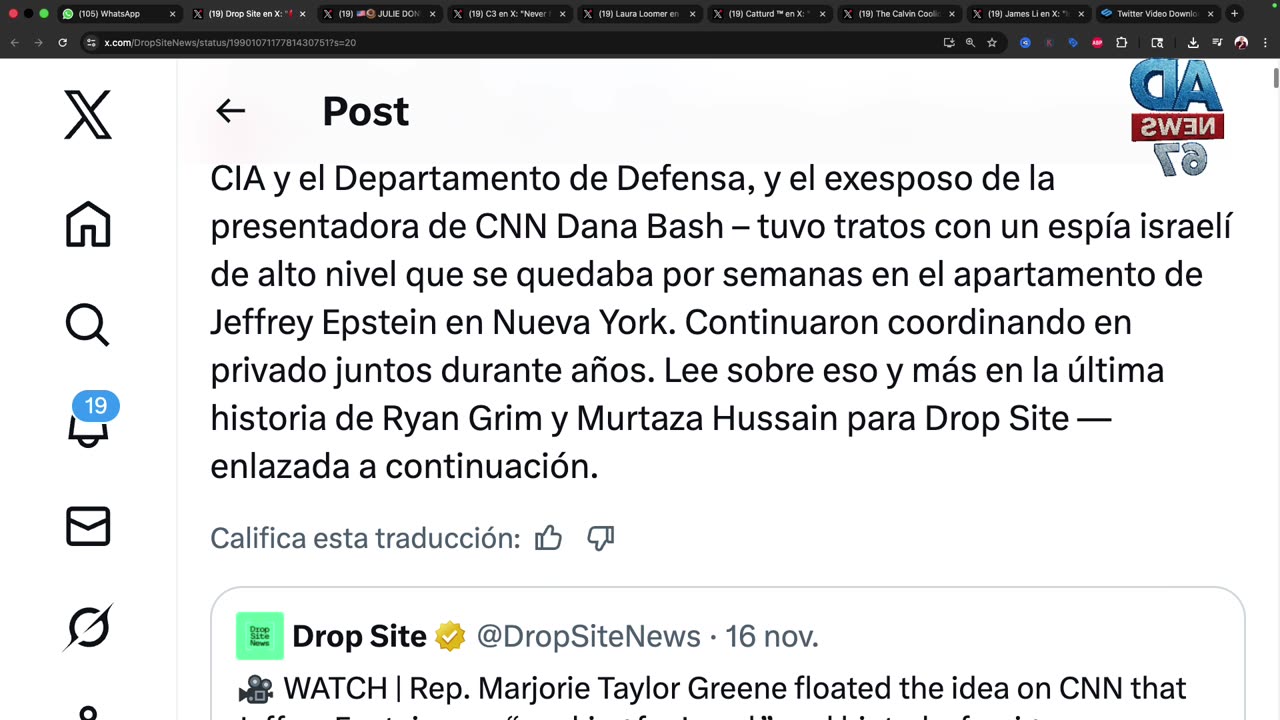
Task: Bookmark this page with the star
Action: pos(992,43)
